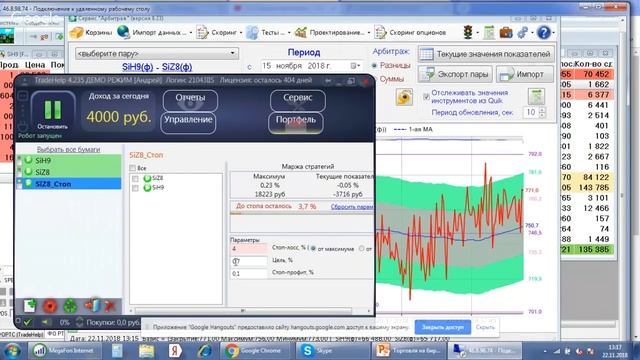Select SiH9 in the securities list

pos(71,160)
